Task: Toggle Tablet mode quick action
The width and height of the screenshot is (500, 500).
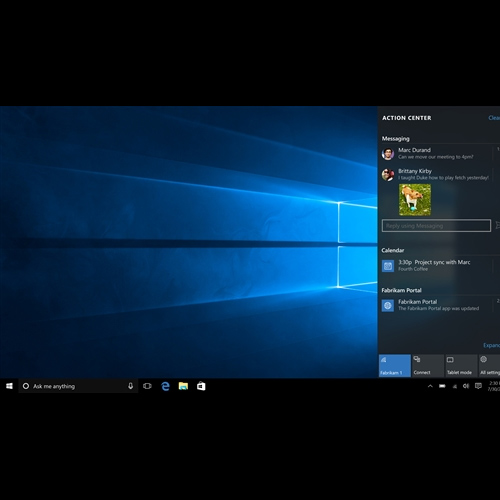Action: 461,366
